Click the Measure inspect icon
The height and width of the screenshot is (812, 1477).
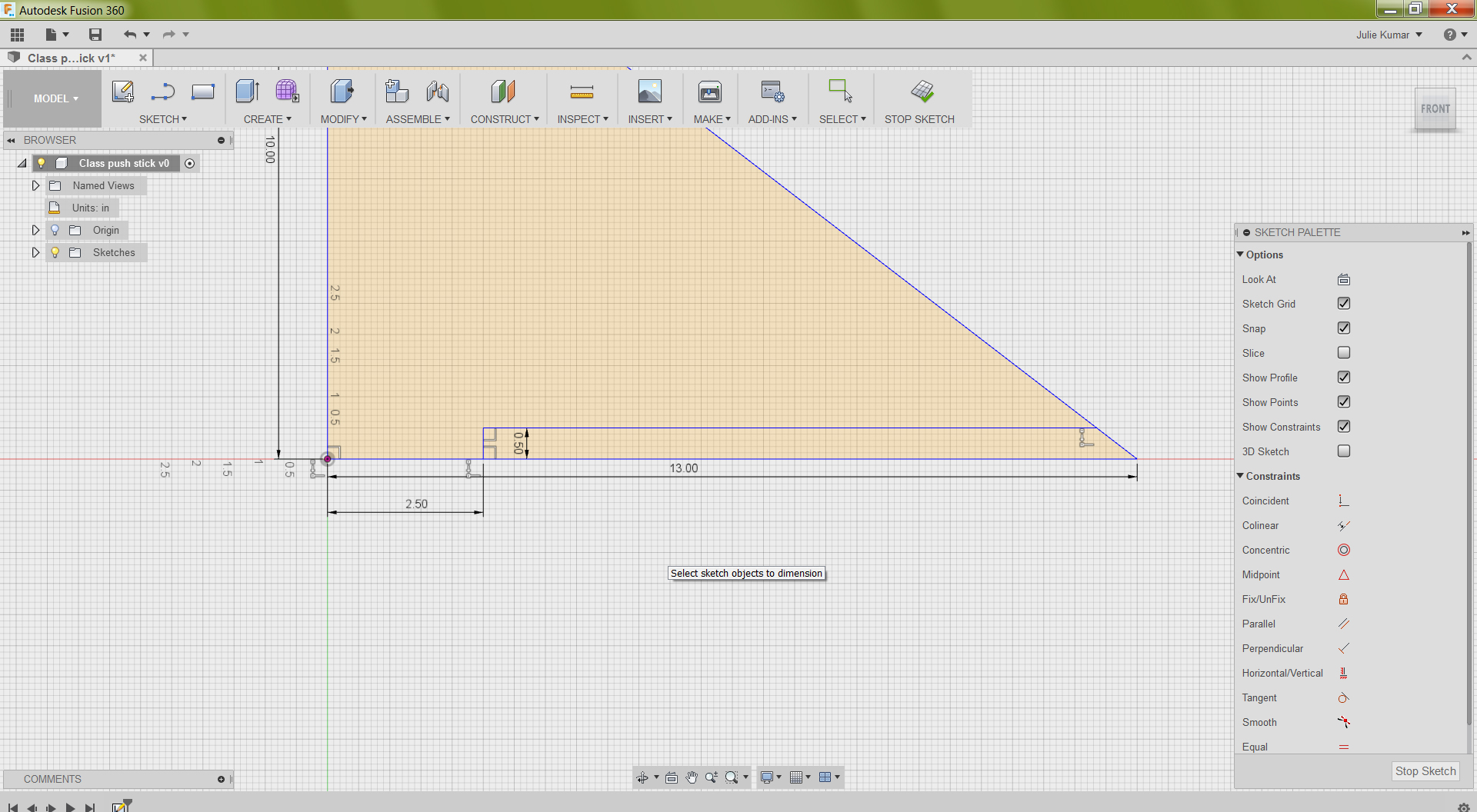point(582,92)
